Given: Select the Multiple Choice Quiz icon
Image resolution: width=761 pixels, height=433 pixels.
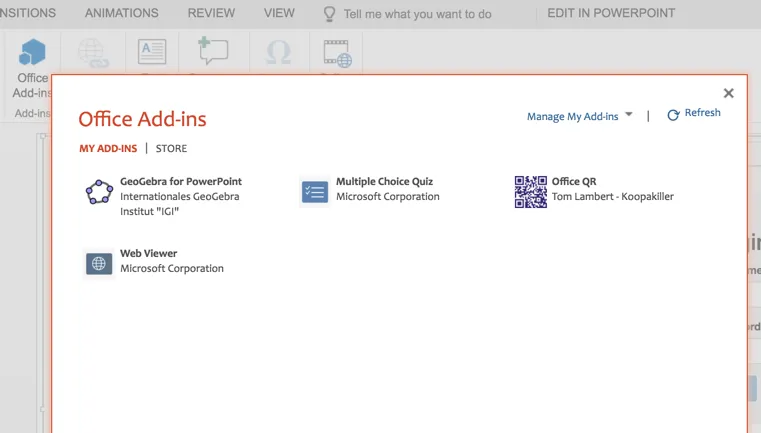Looking at the screenshot, I should point(315,192).
